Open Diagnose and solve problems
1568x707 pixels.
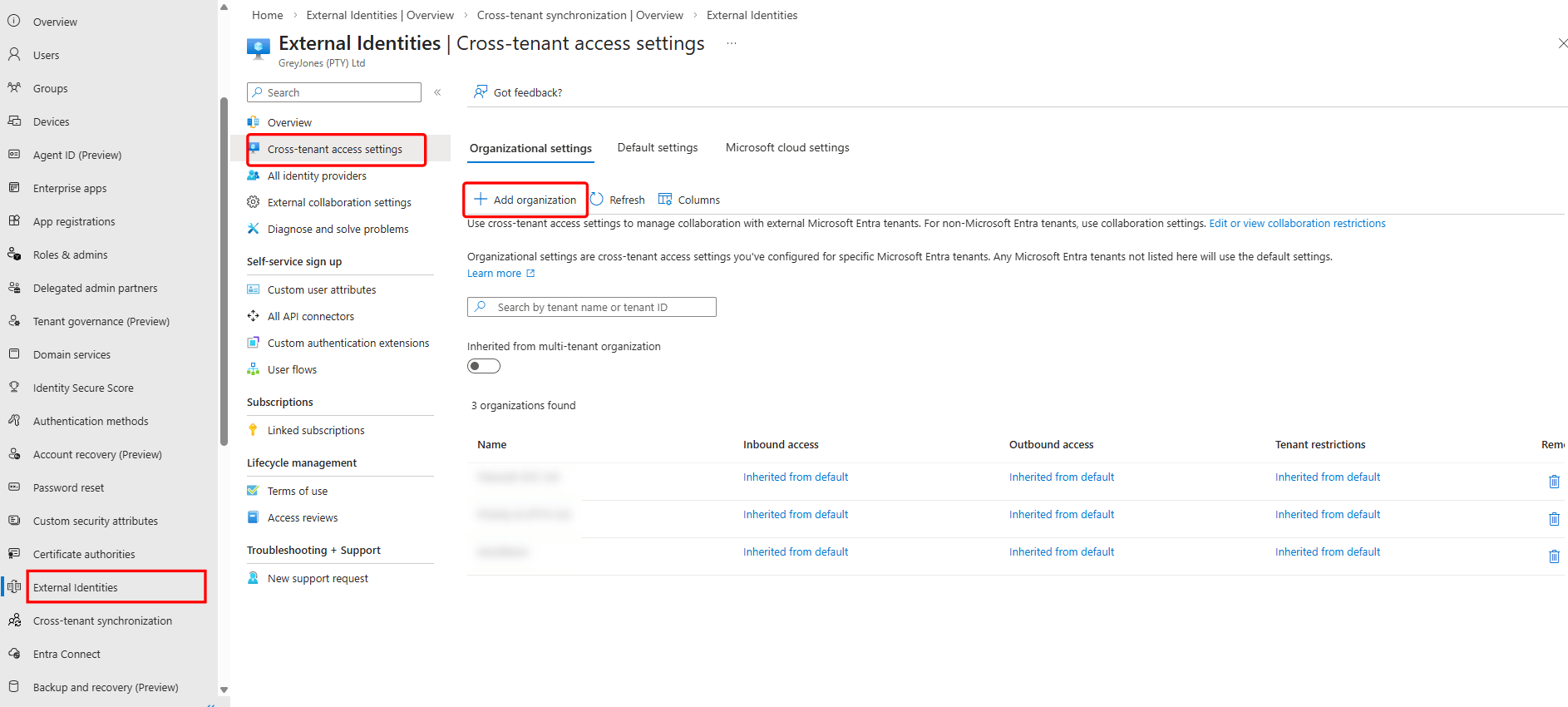pyautogui.click(x=338, y=230)
